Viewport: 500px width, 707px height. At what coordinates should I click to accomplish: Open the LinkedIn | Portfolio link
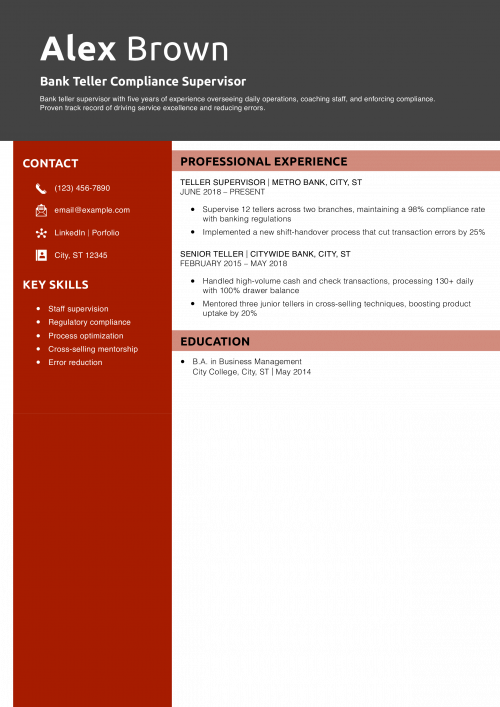87,233
